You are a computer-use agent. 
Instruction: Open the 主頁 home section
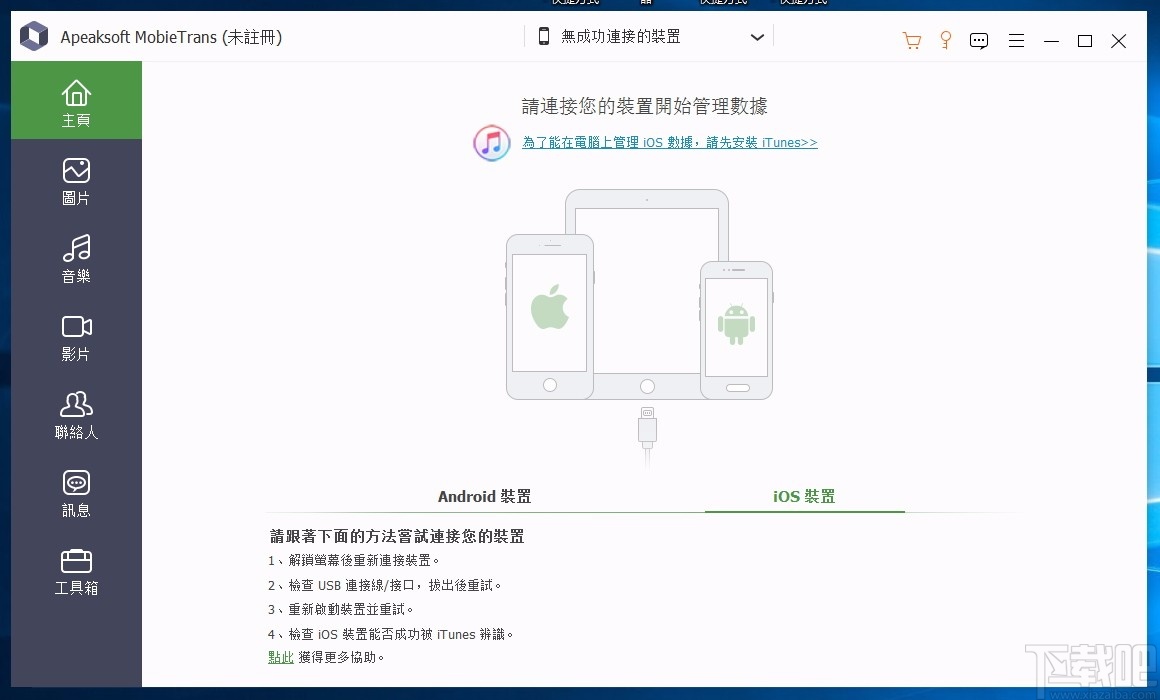[76, 101]
